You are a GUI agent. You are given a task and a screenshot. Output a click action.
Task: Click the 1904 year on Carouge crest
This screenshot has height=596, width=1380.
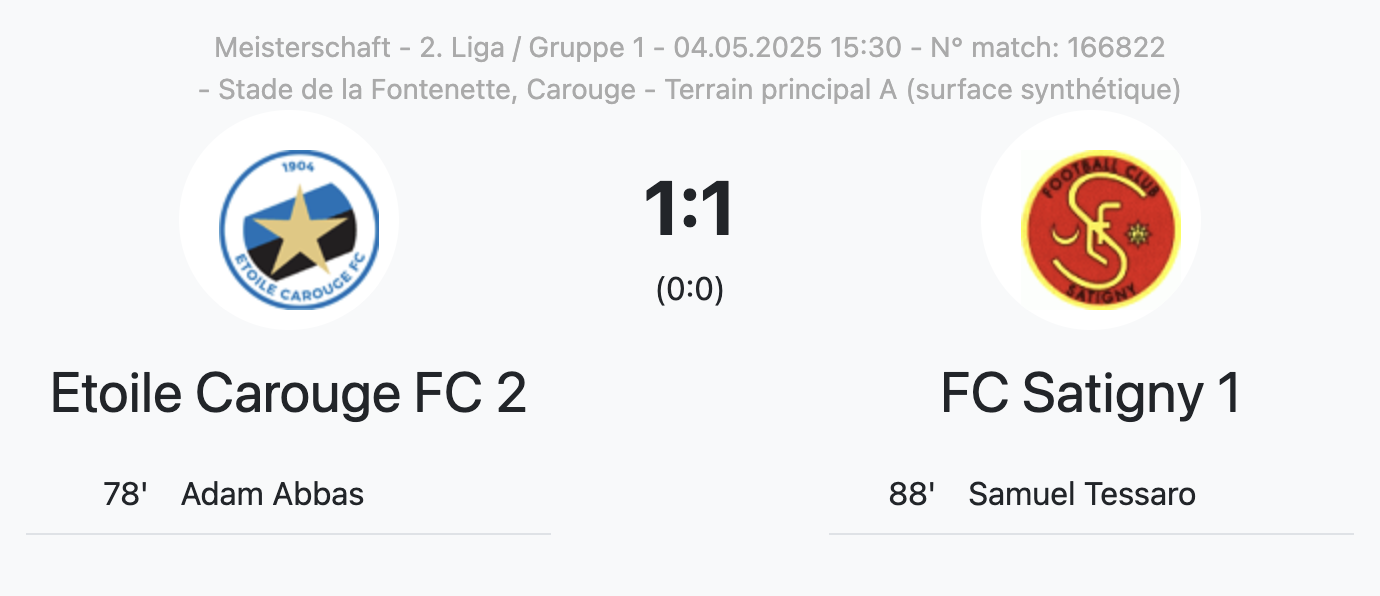click(x=298, y=166)
